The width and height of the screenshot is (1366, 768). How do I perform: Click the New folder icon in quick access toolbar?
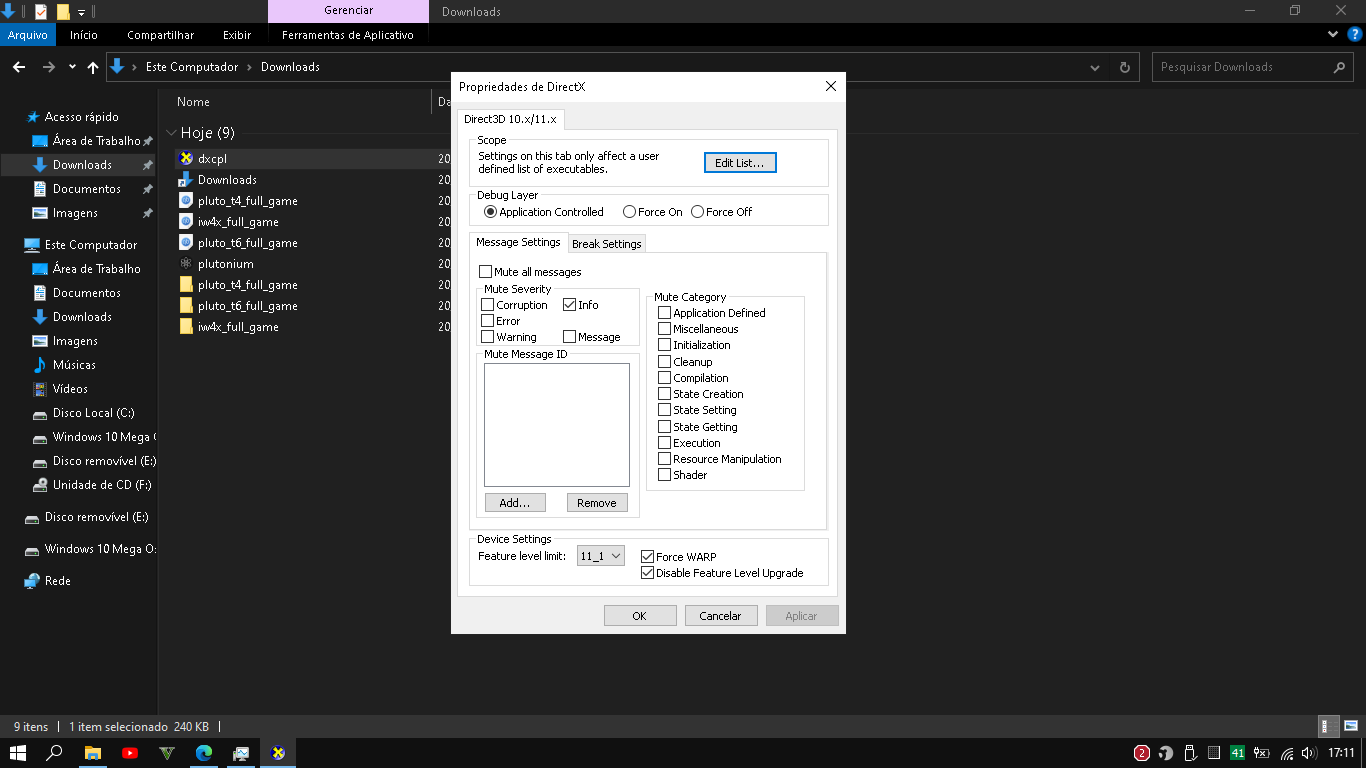click(63, 11)
